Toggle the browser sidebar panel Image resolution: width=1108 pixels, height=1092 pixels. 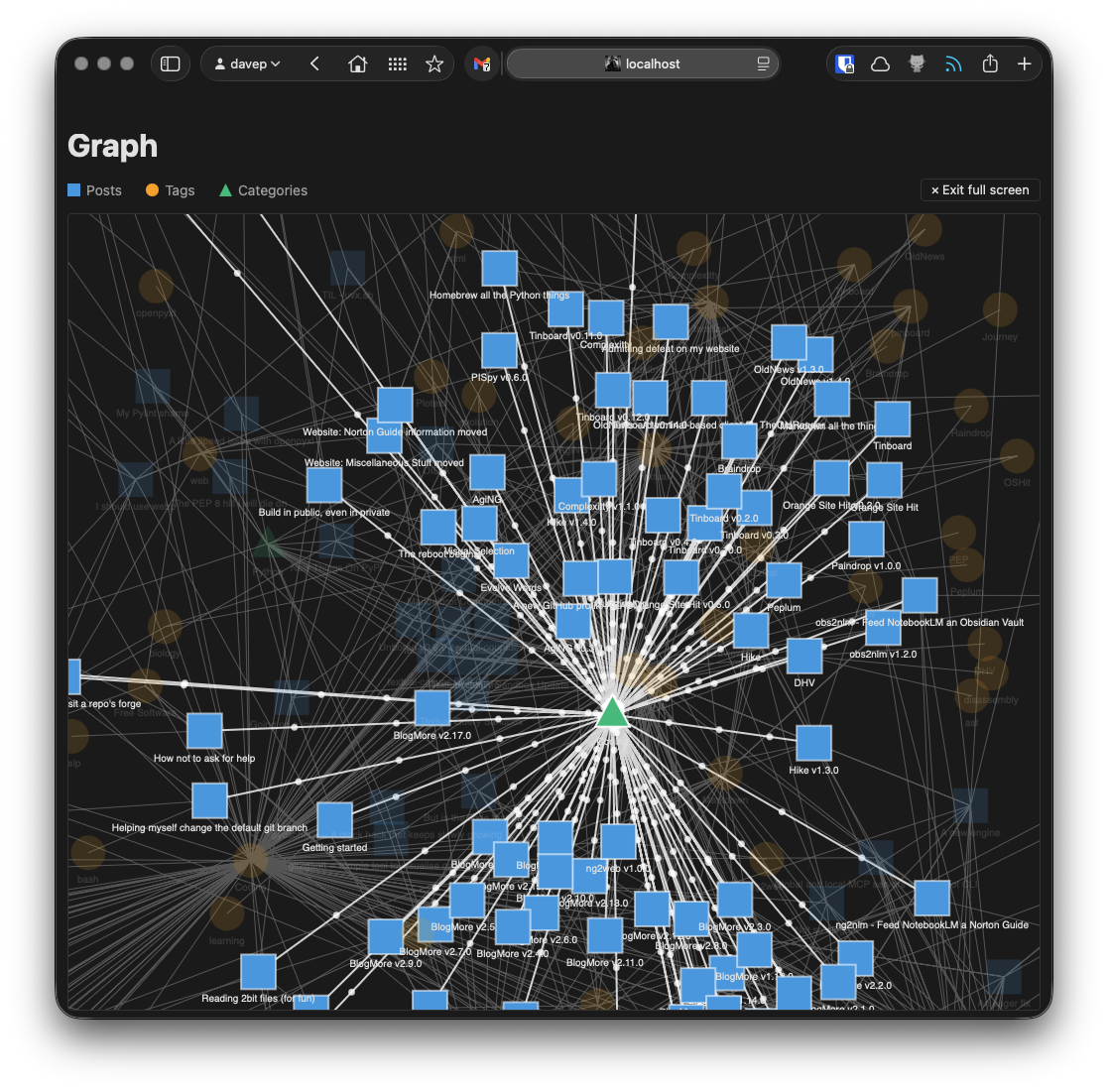[171, 63]
